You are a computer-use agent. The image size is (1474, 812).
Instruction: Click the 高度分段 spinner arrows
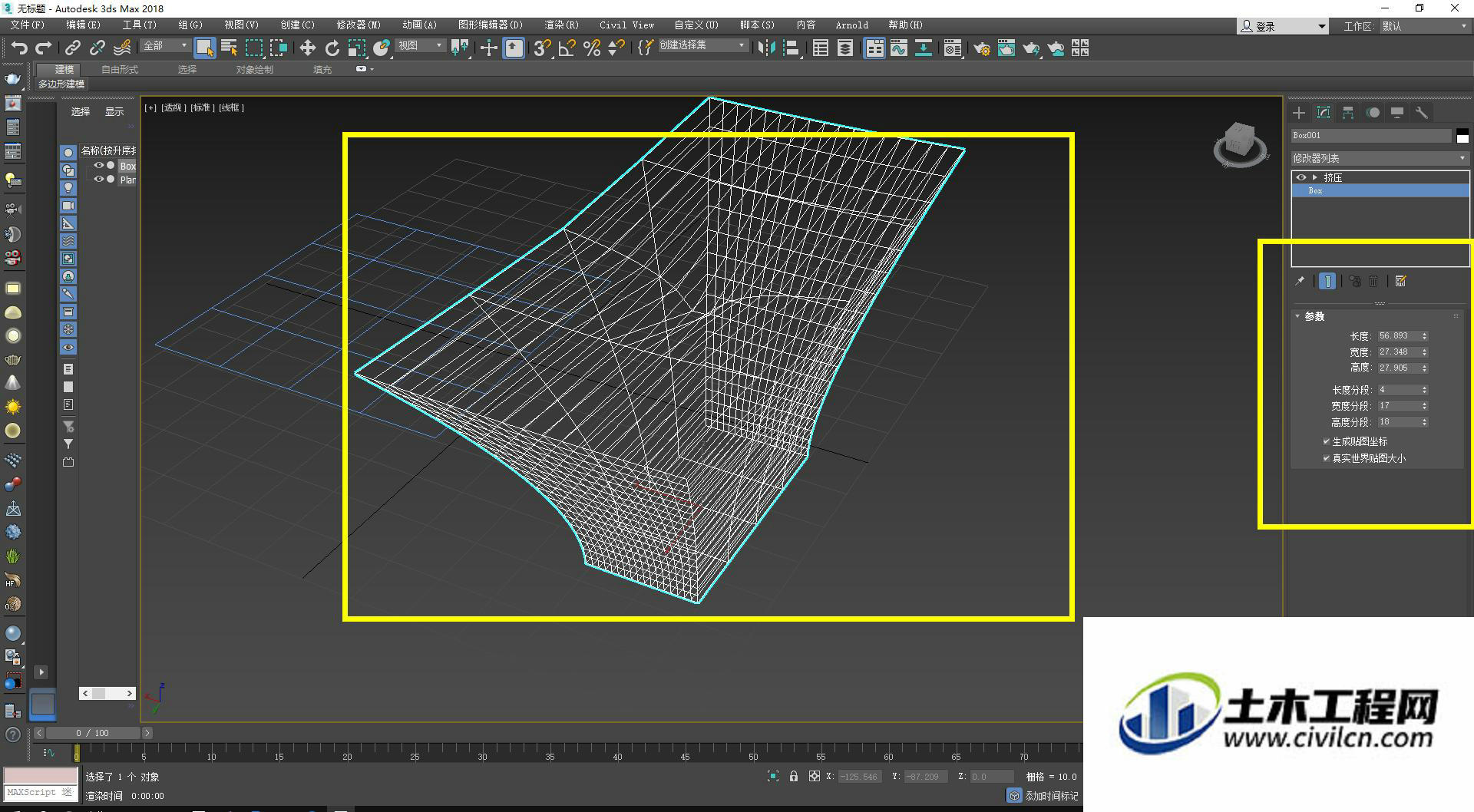pyautogui.click(x=1424, y=422)
